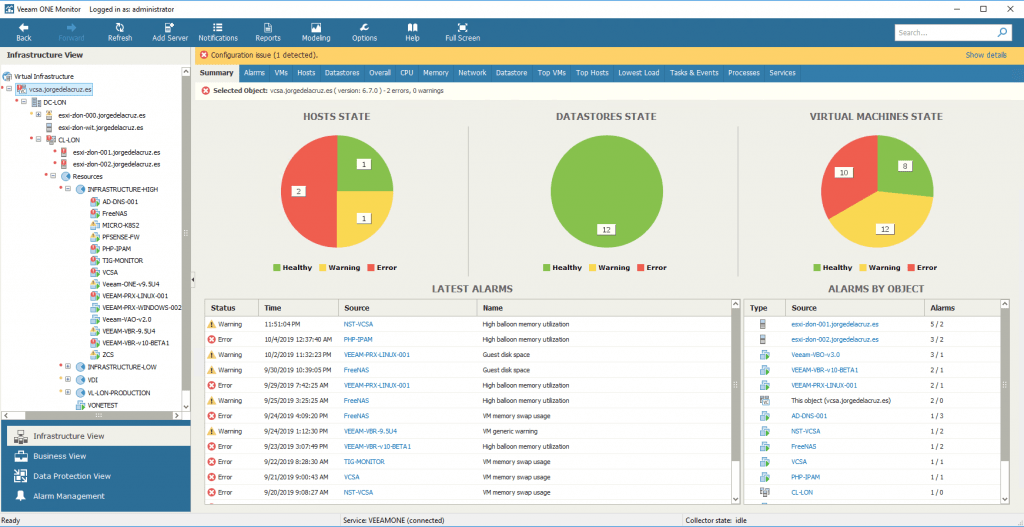Open esxi-zlon-002 in Alarms by Object
1024x527 pixels.
[x=835, y=340]
